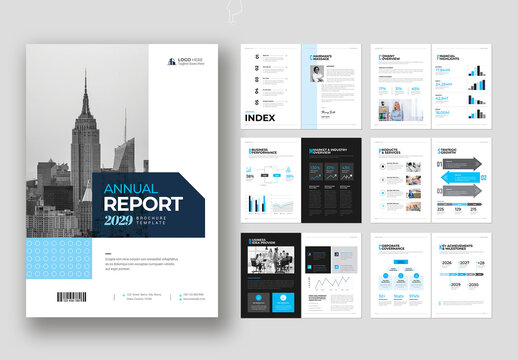
Task: Click the chairman's signature
Action: (x=328, y=113)
